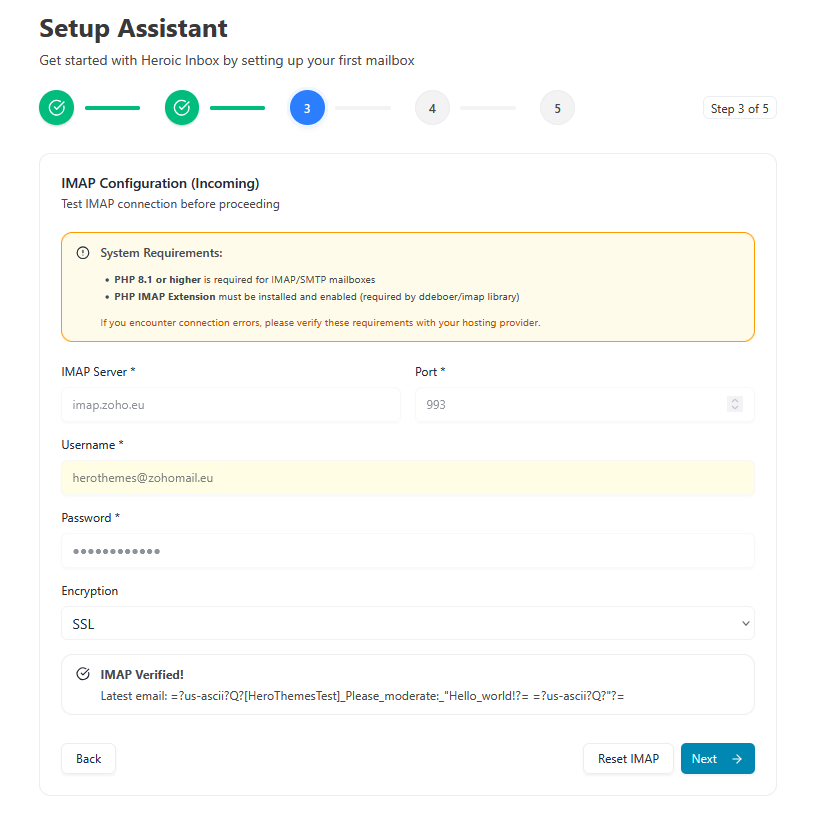838x816 pixels.
Task: Click the IMAP Verified checkmark icon
Action: [83, 674]
